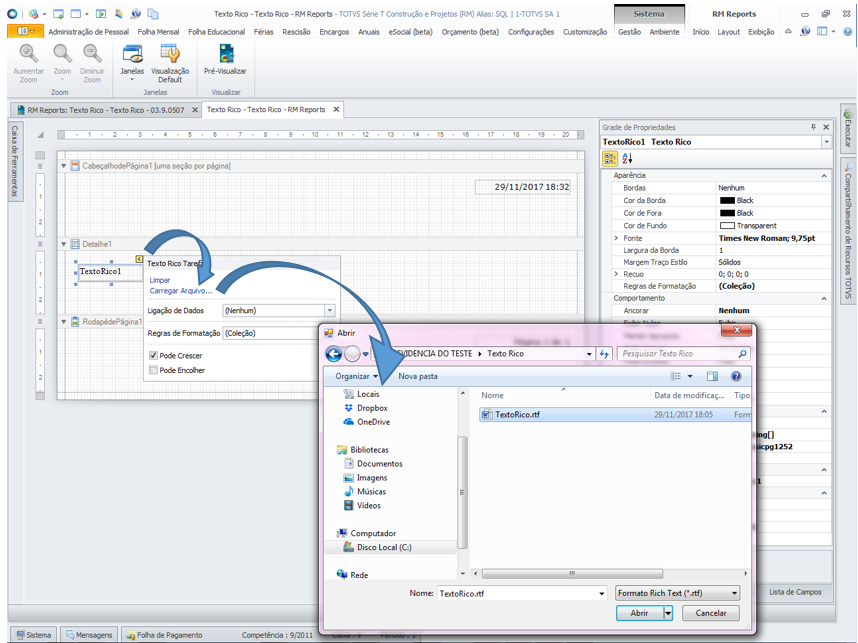The height and width of the screenshot is (643, 858).
Task: Open the Folha Mensal menu
Action: coord(158,32)
